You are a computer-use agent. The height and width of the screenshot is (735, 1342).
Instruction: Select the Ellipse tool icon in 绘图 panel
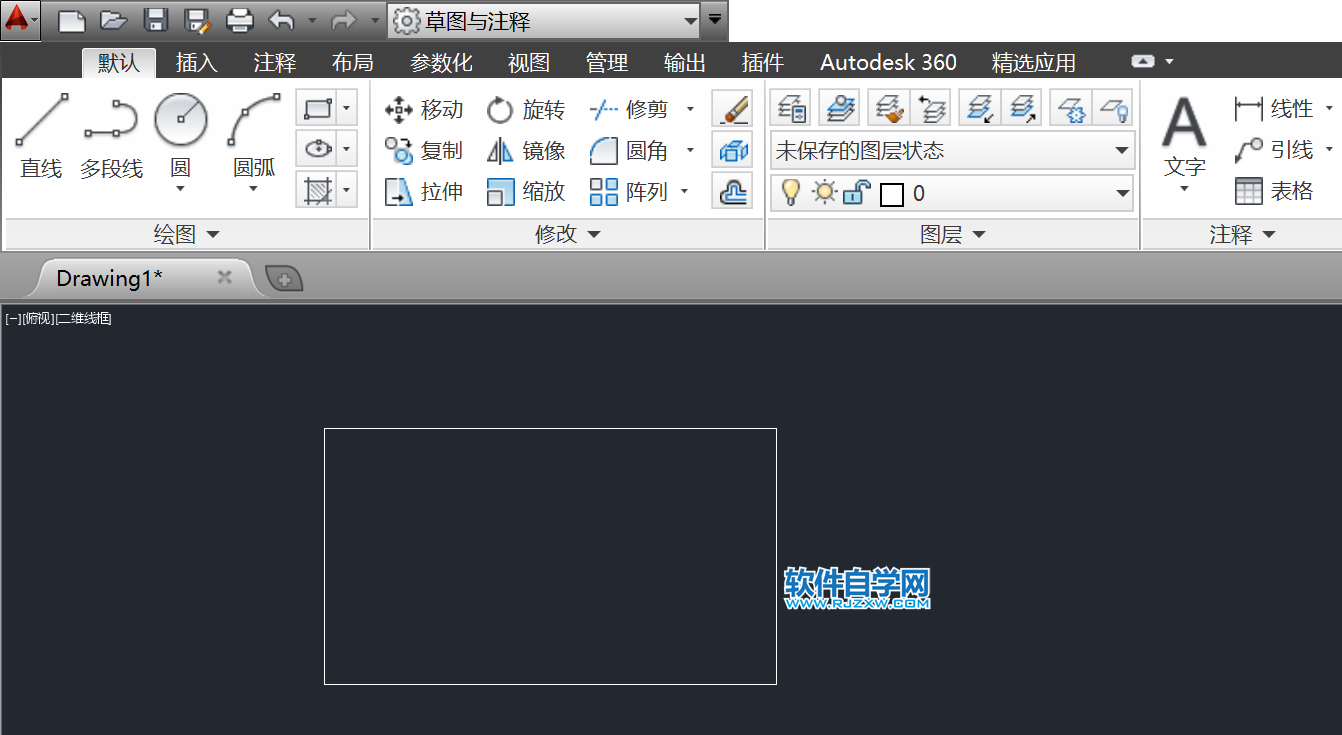click(317, 149)
